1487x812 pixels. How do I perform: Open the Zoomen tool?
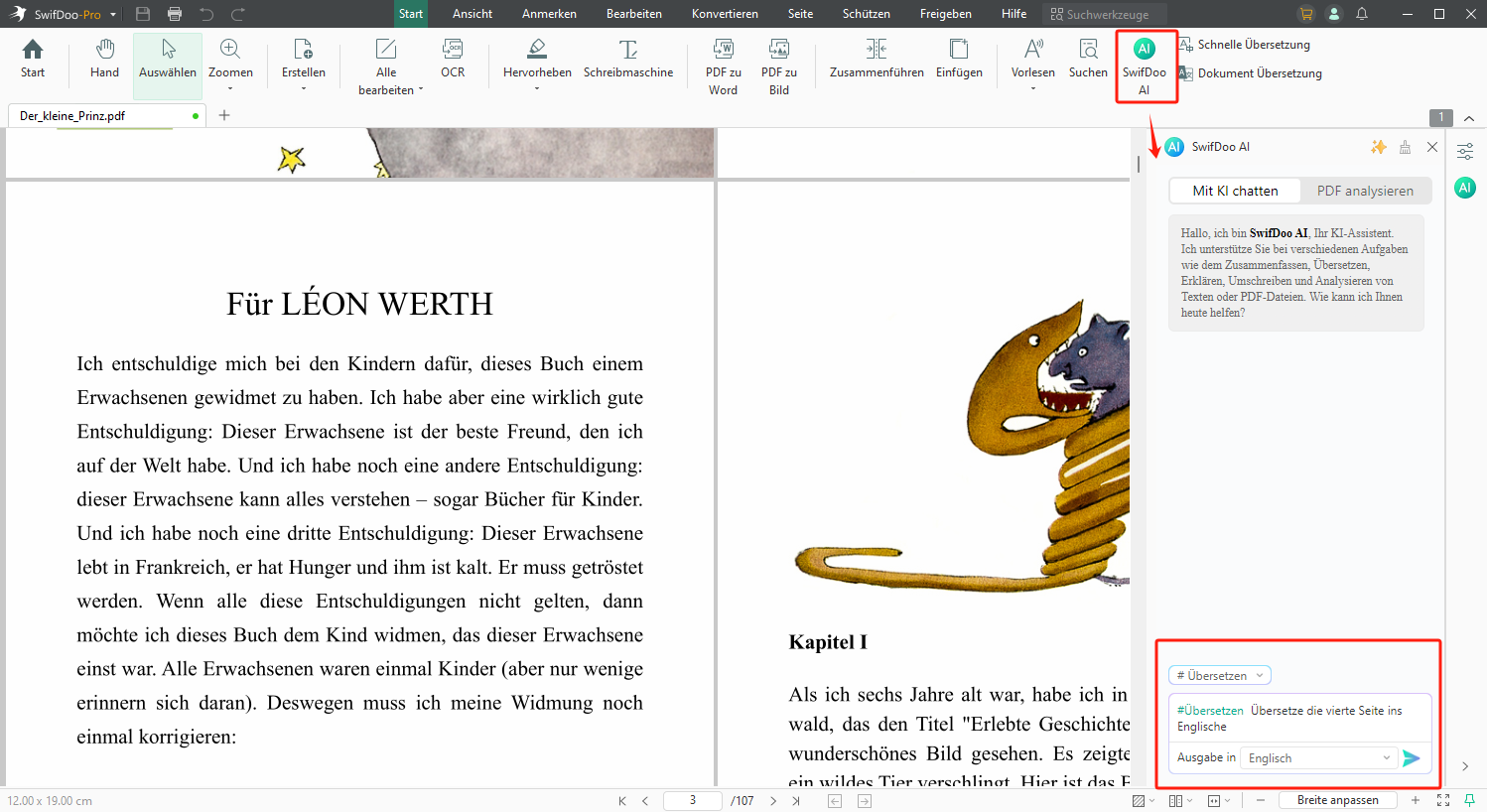(x=230, y=65)
